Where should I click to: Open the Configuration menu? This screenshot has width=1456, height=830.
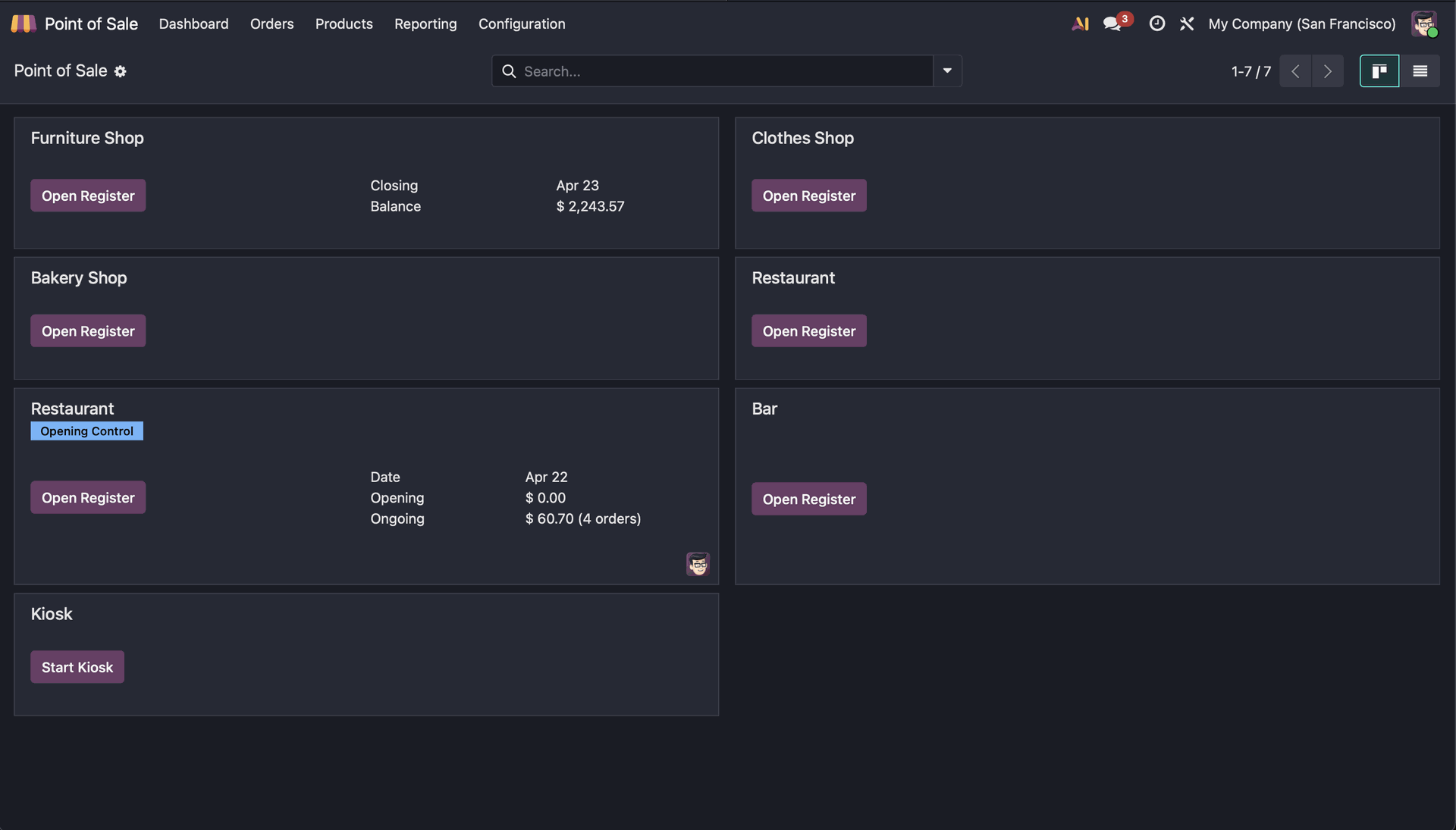click(x=522, y=23)
